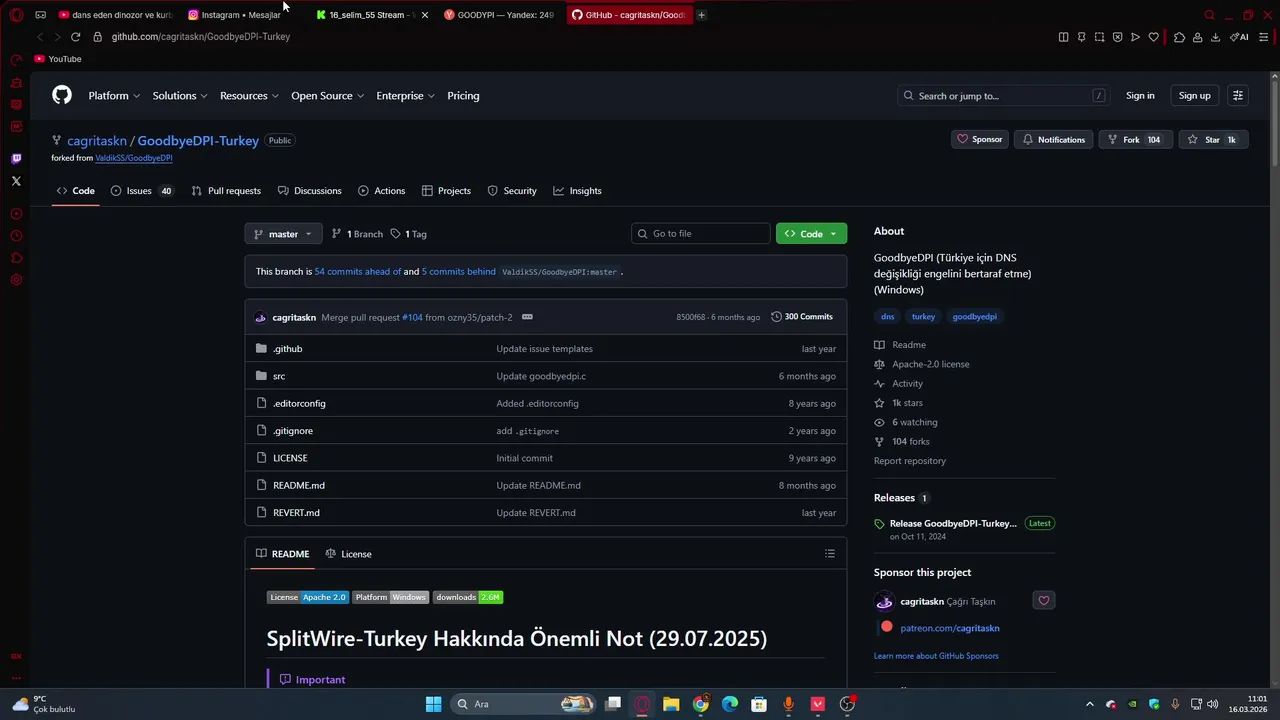The width and height of the screenshot is (1280, 720).
Task: Expand the green Code dropdown button
Action: point(811,234)
